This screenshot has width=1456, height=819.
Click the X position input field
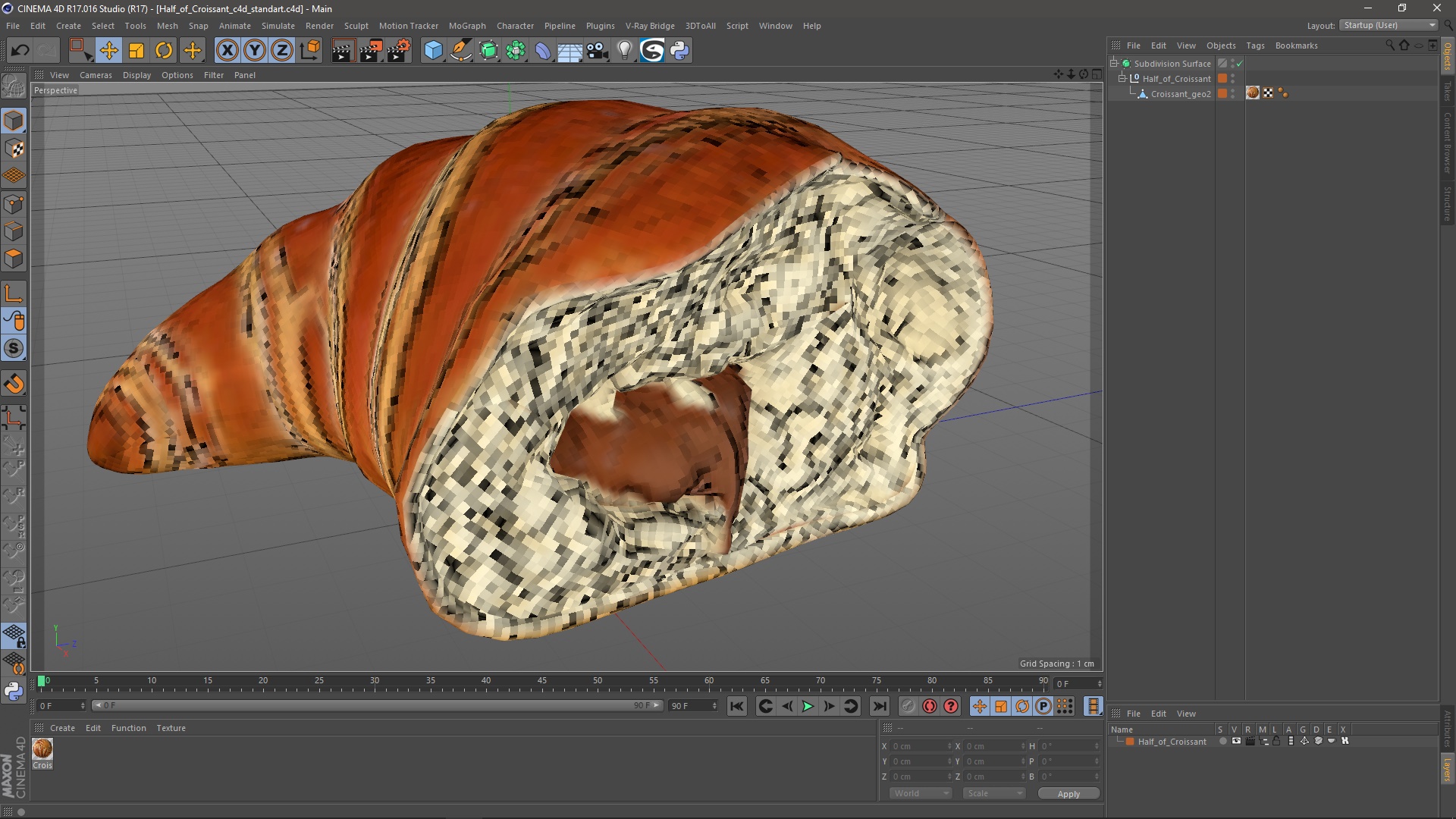pos(921,746)
